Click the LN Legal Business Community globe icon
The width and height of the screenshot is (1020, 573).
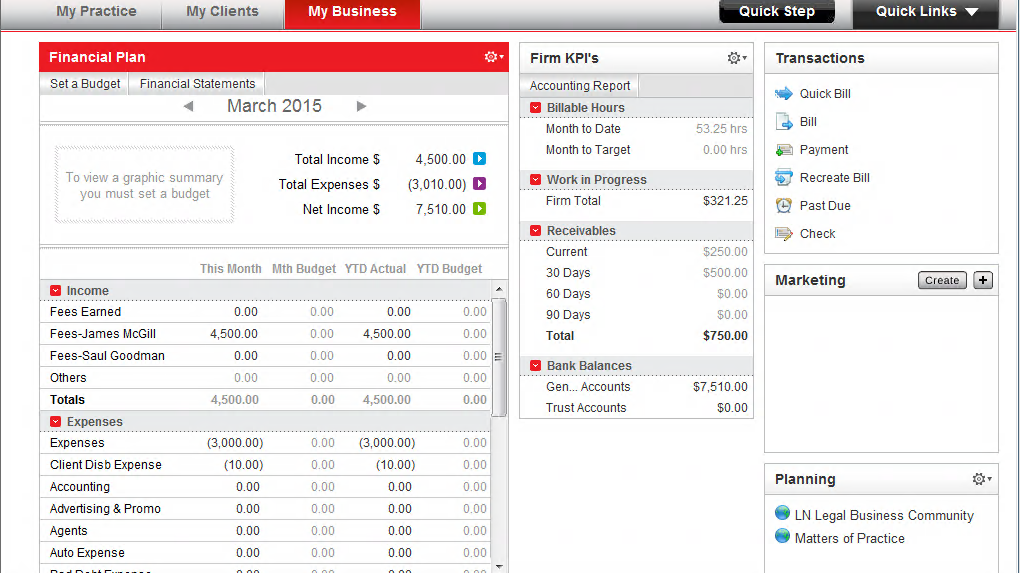pos(783,513)
